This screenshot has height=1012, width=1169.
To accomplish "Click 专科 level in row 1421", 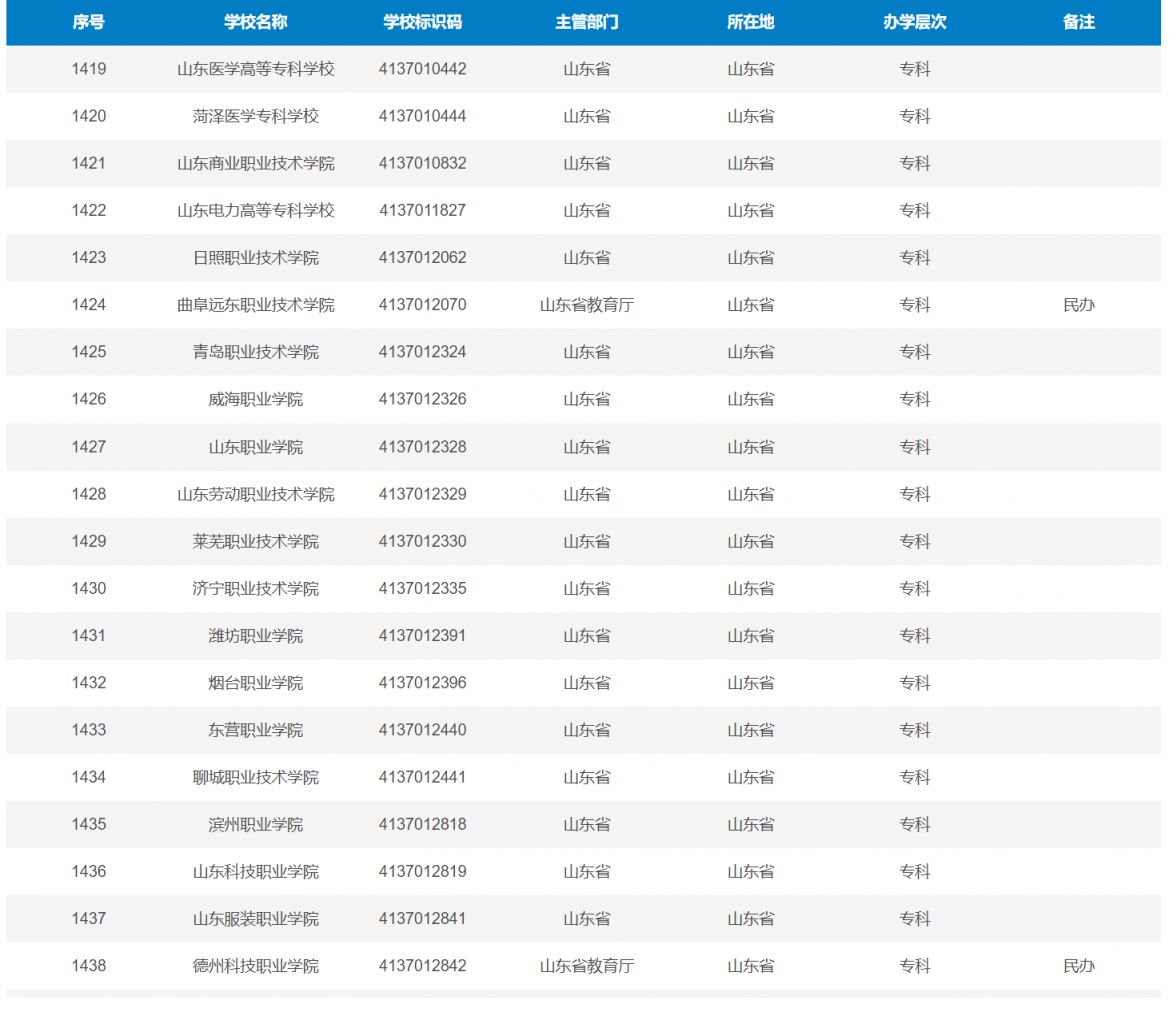I will point(915,163).
